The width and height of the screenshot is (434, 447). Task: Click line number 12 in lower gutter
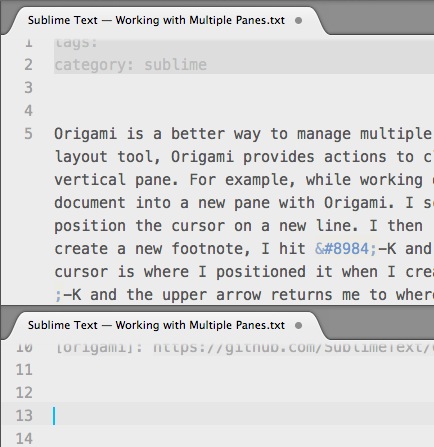[24, 393]
